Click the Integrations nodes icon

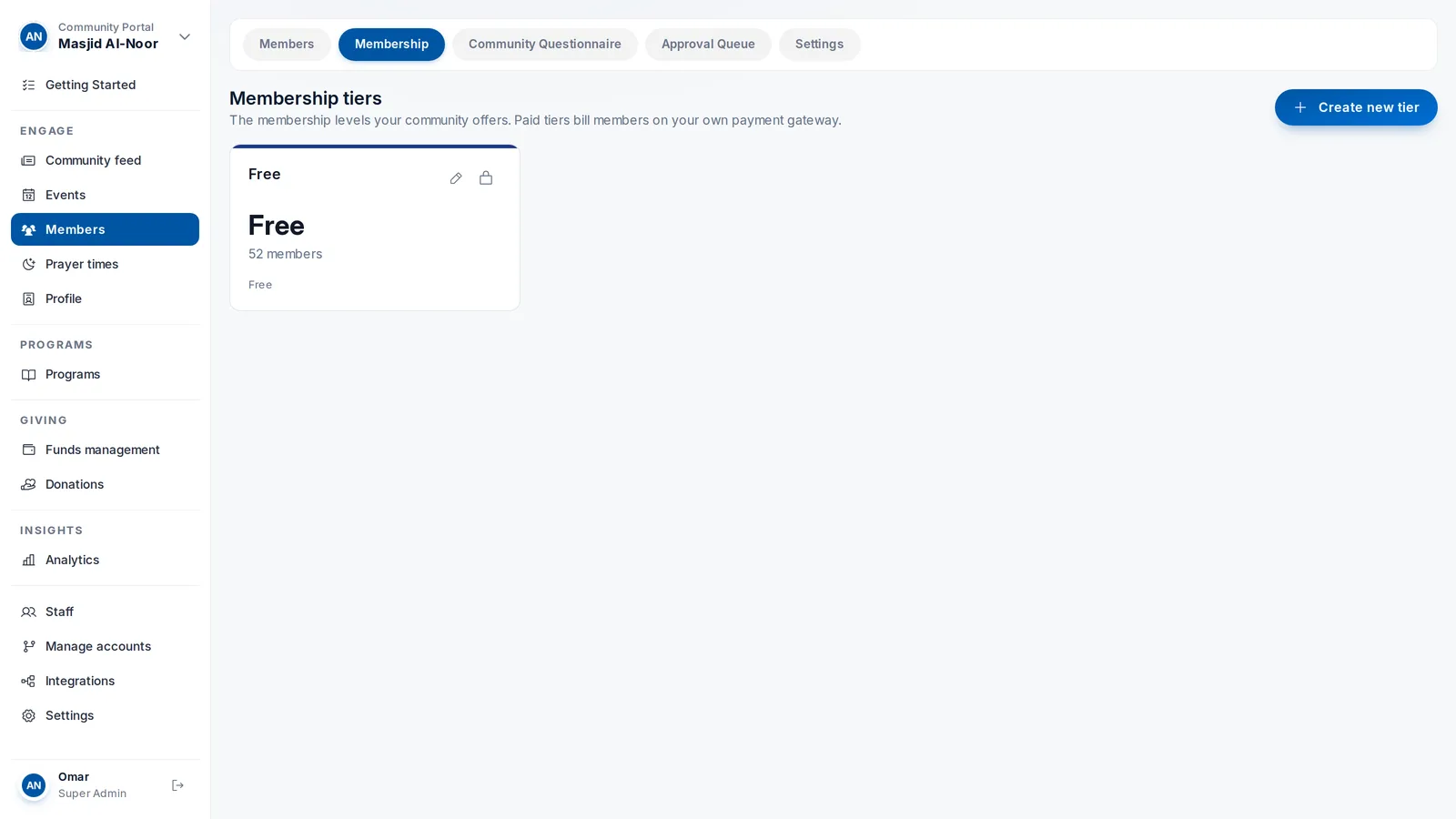point(28,682)
